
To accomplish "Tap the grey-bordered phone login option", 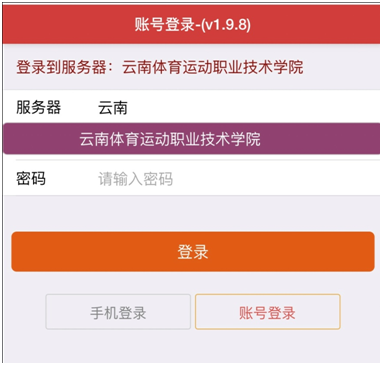I will [x=118, y=312].
